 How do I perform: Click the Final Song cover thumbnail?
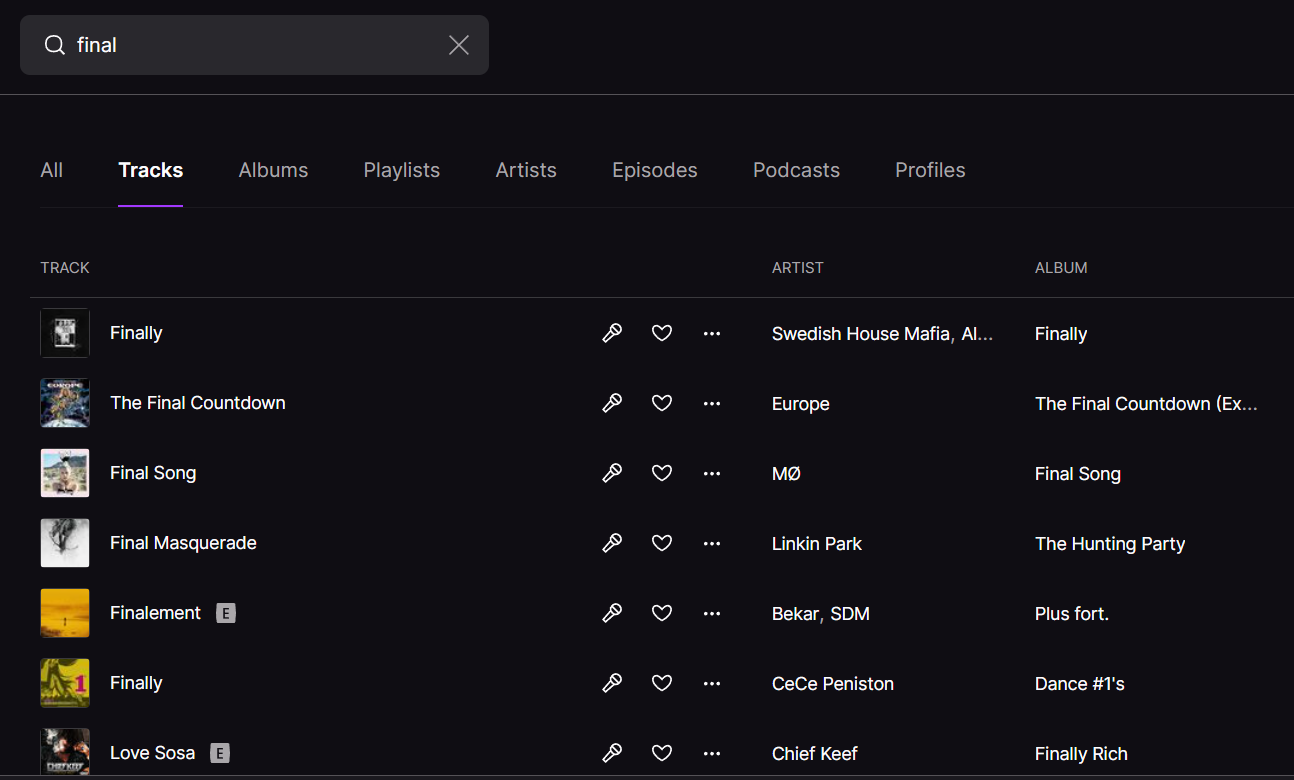pos(65,473)
